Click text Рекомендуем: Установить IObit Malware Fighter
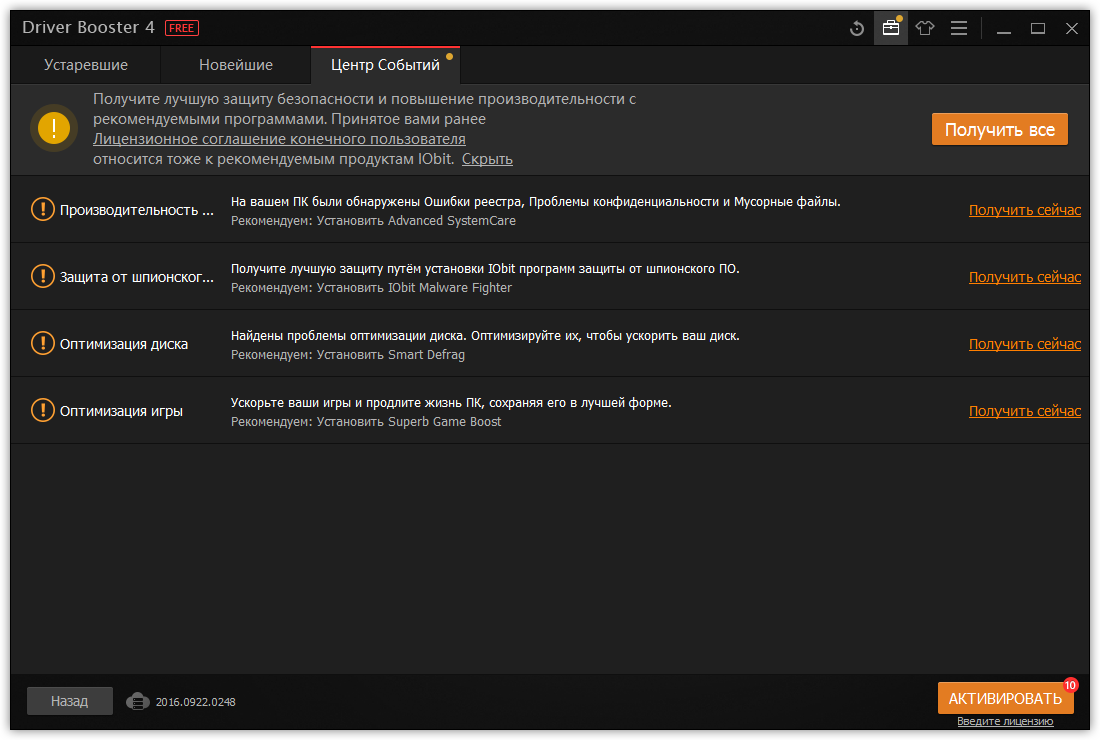1100x740 pixels. 371,288
